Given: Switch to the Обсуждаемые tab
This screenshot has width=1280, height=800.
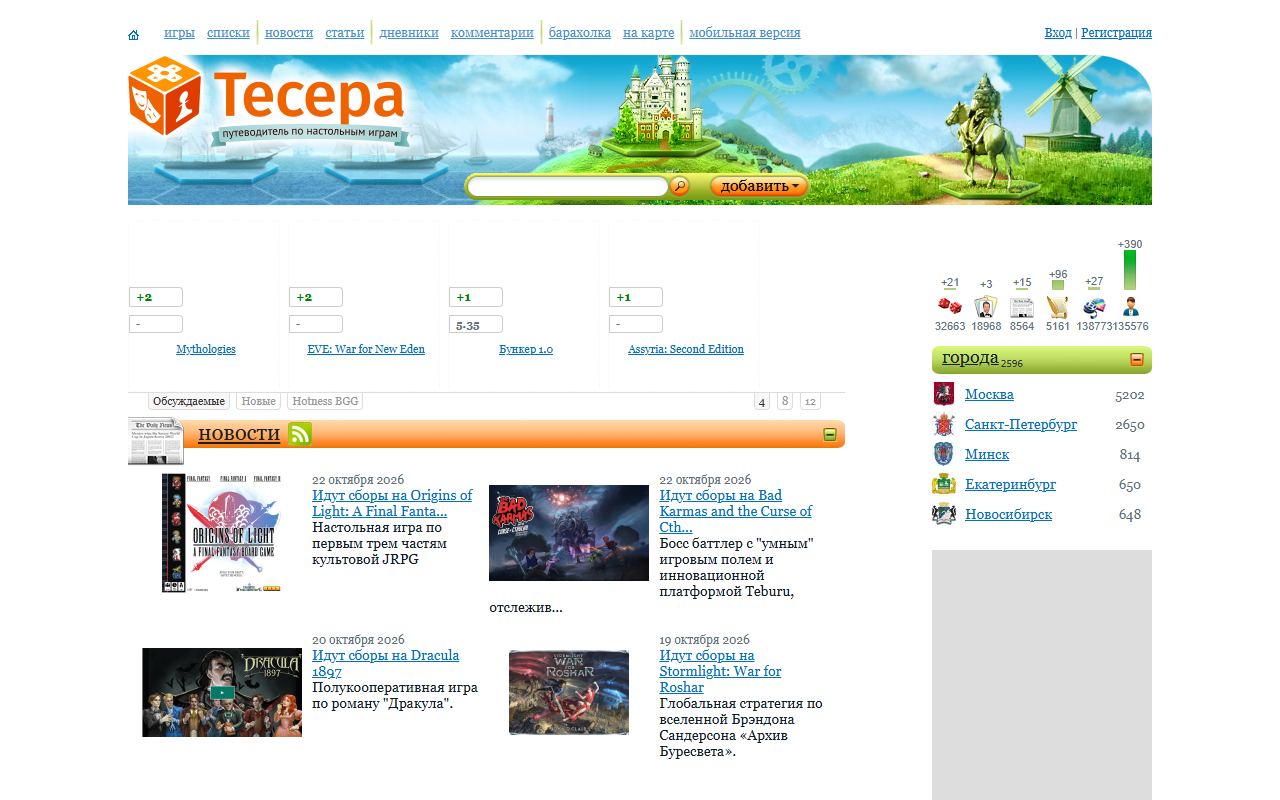Looking at the screenshot, I should pyautogui.click(x=189, y=401).
